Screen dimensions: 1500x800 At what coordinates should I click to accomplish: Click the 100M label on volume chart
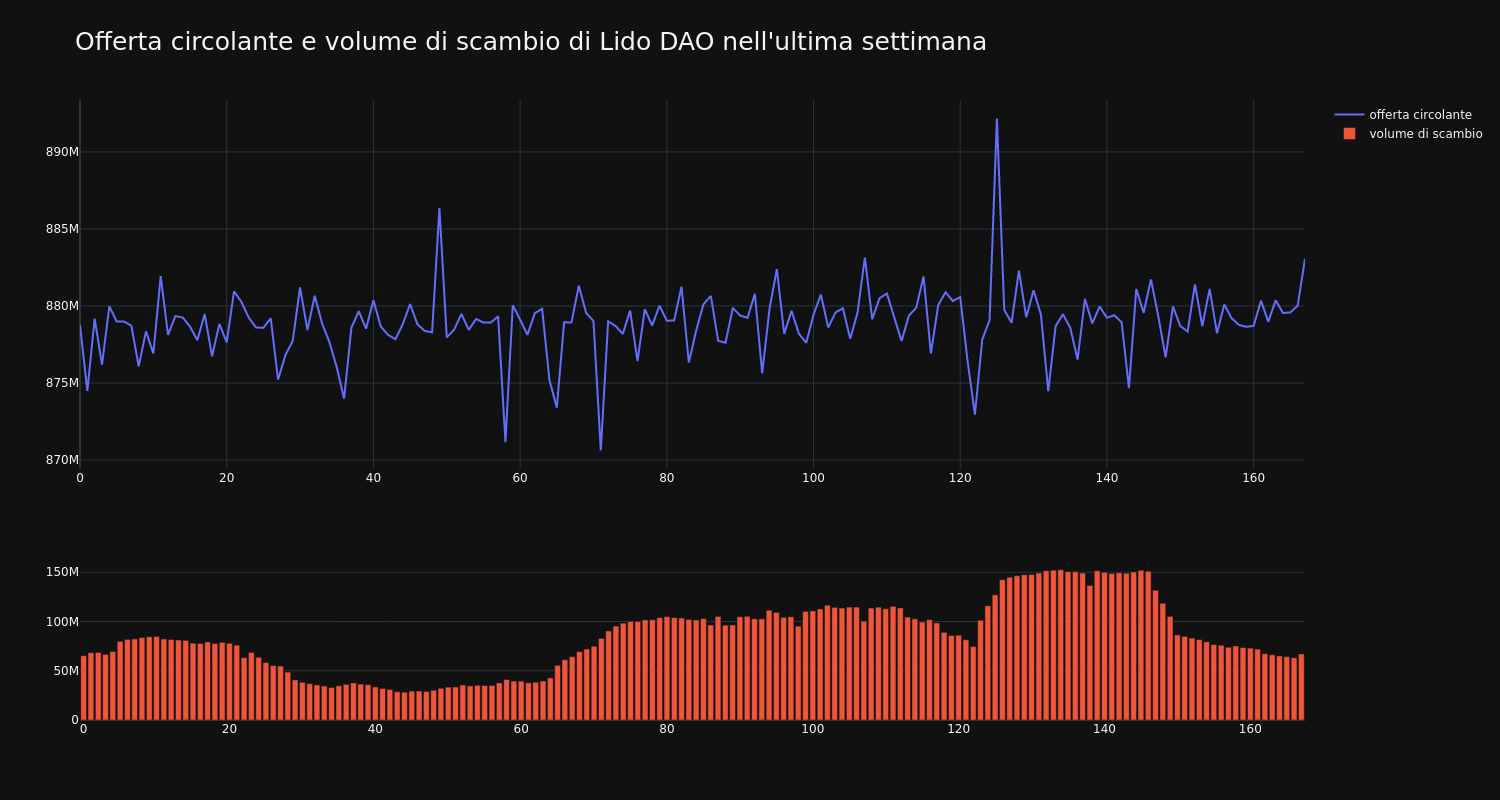tap(62, 621)
